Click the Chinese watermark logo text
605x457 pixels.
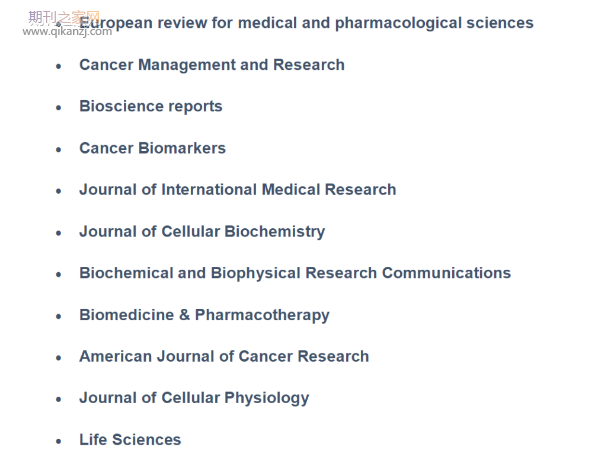coord(64,17)
